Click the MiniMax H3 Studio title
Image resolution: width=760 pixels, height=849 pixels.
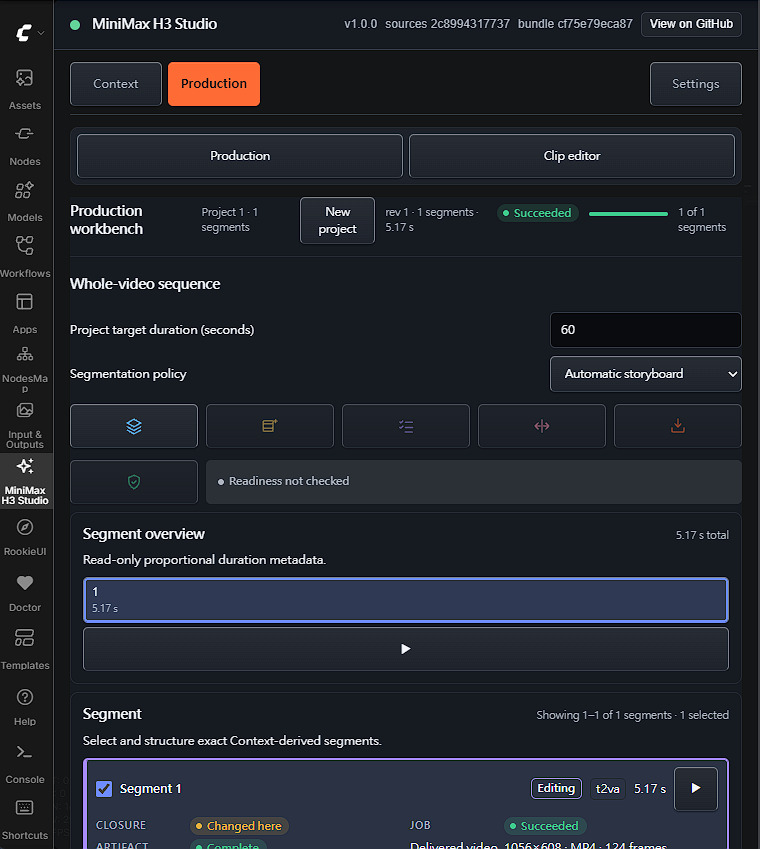[x=154, y=24]
